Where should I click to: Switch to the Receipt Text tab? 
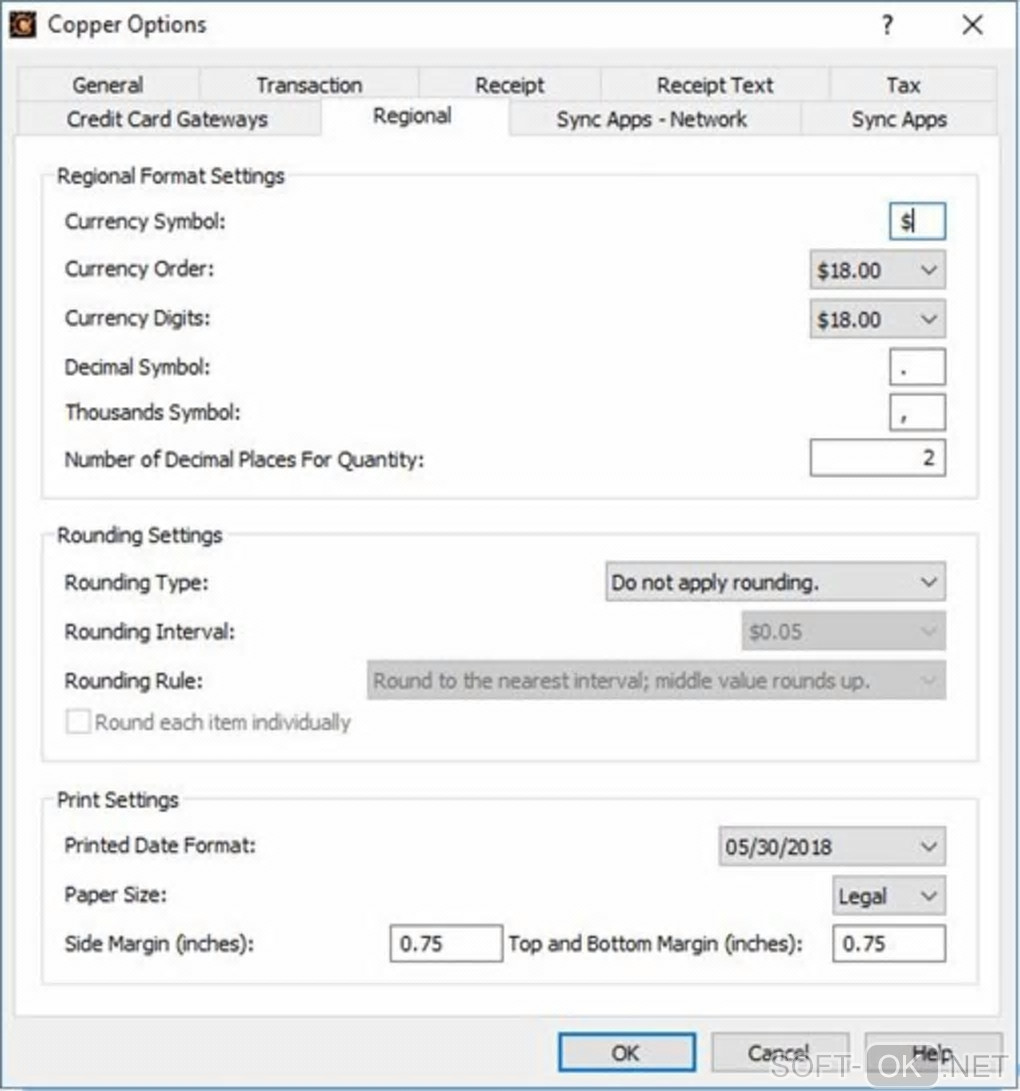[715, 85]
